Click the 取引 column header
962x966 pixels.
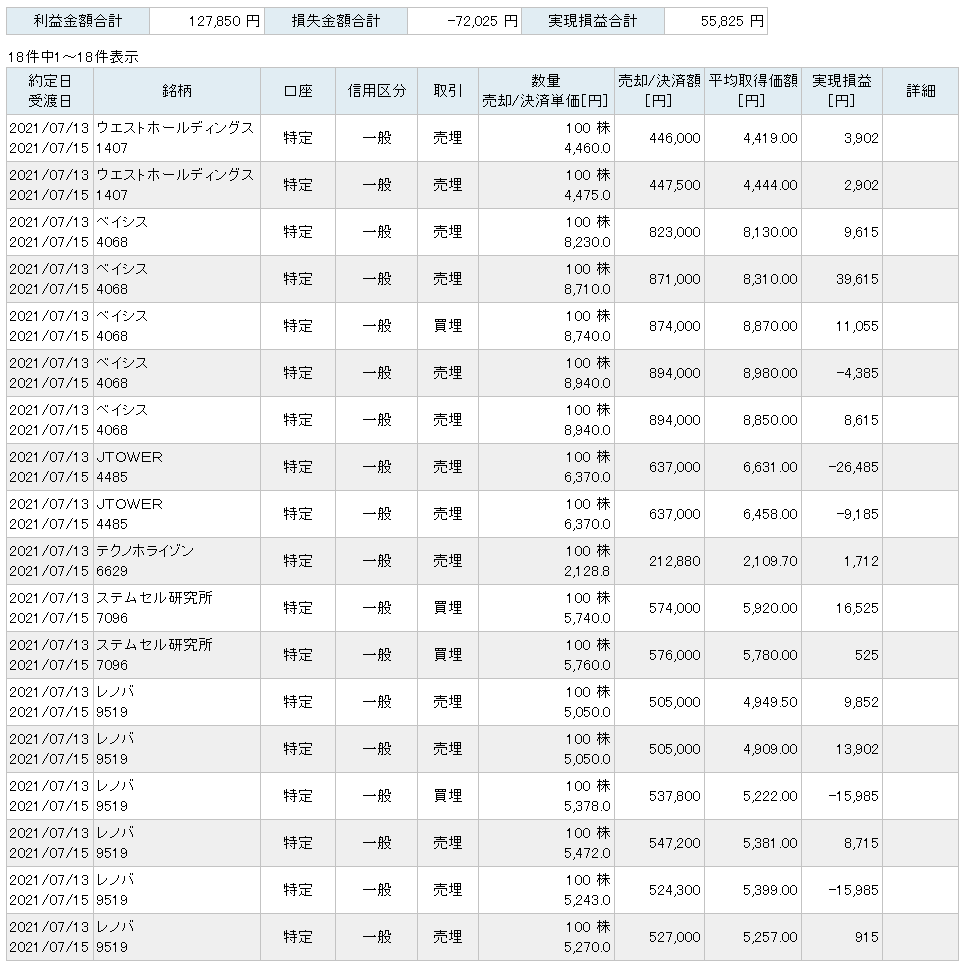coord(448,91)
